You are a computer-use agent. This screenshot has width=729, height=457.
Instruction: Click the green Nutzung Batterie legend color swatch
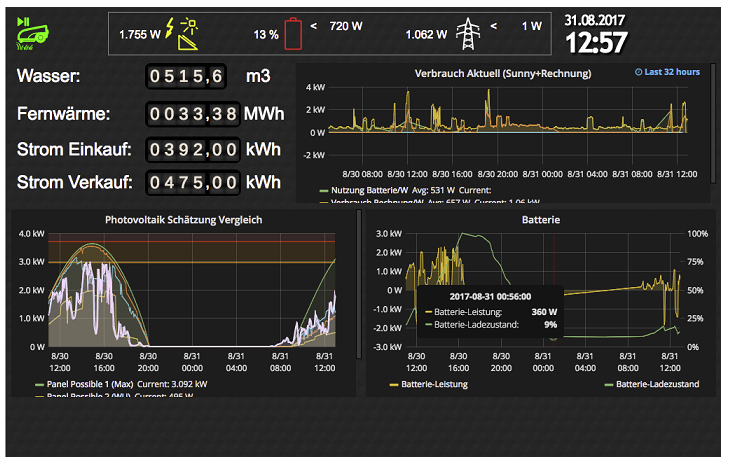(x=324, y=191)
